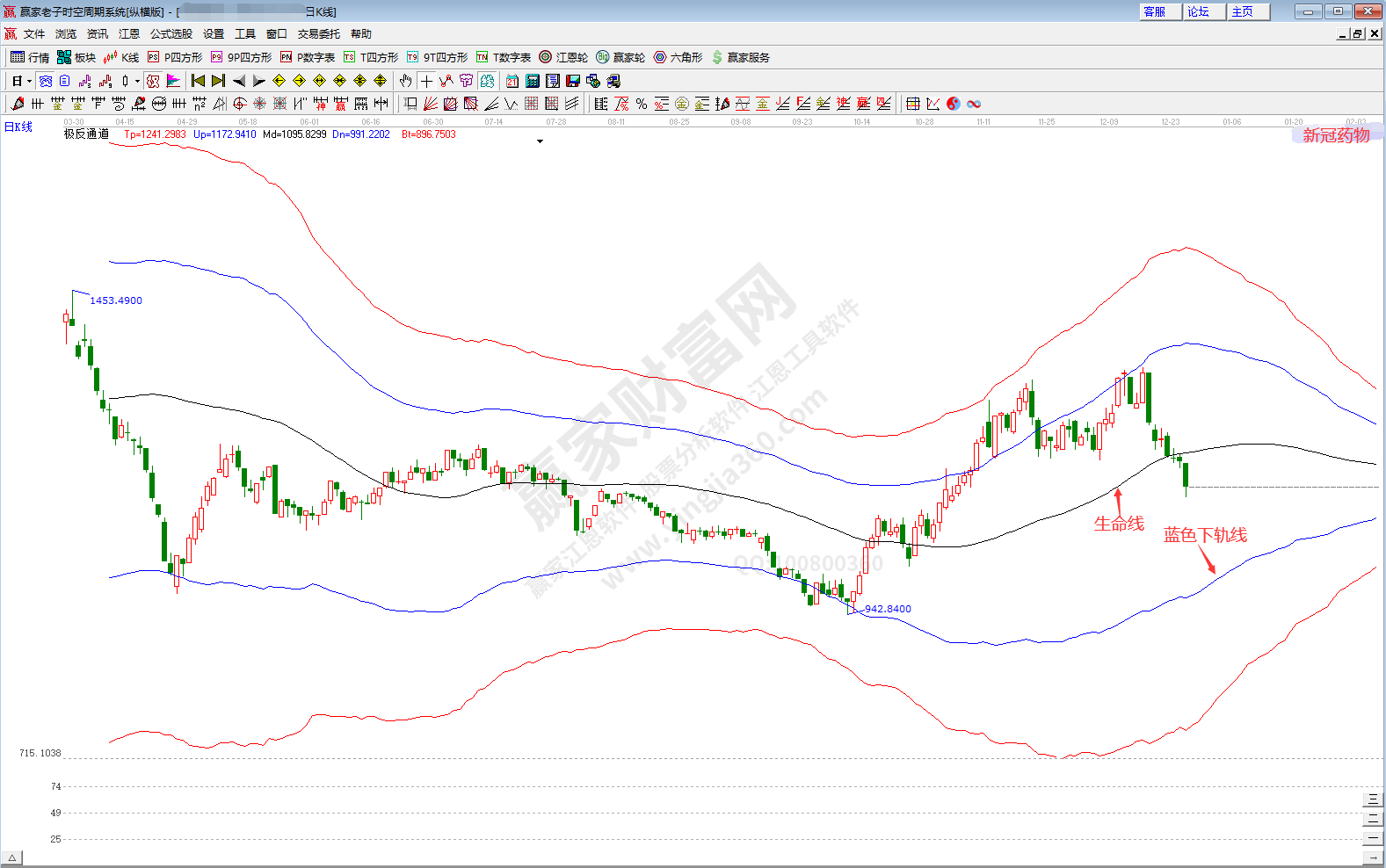Toggle the crosshair cursor button
The height and width of the screenshot is (868, 1386).
coord(426,81)
